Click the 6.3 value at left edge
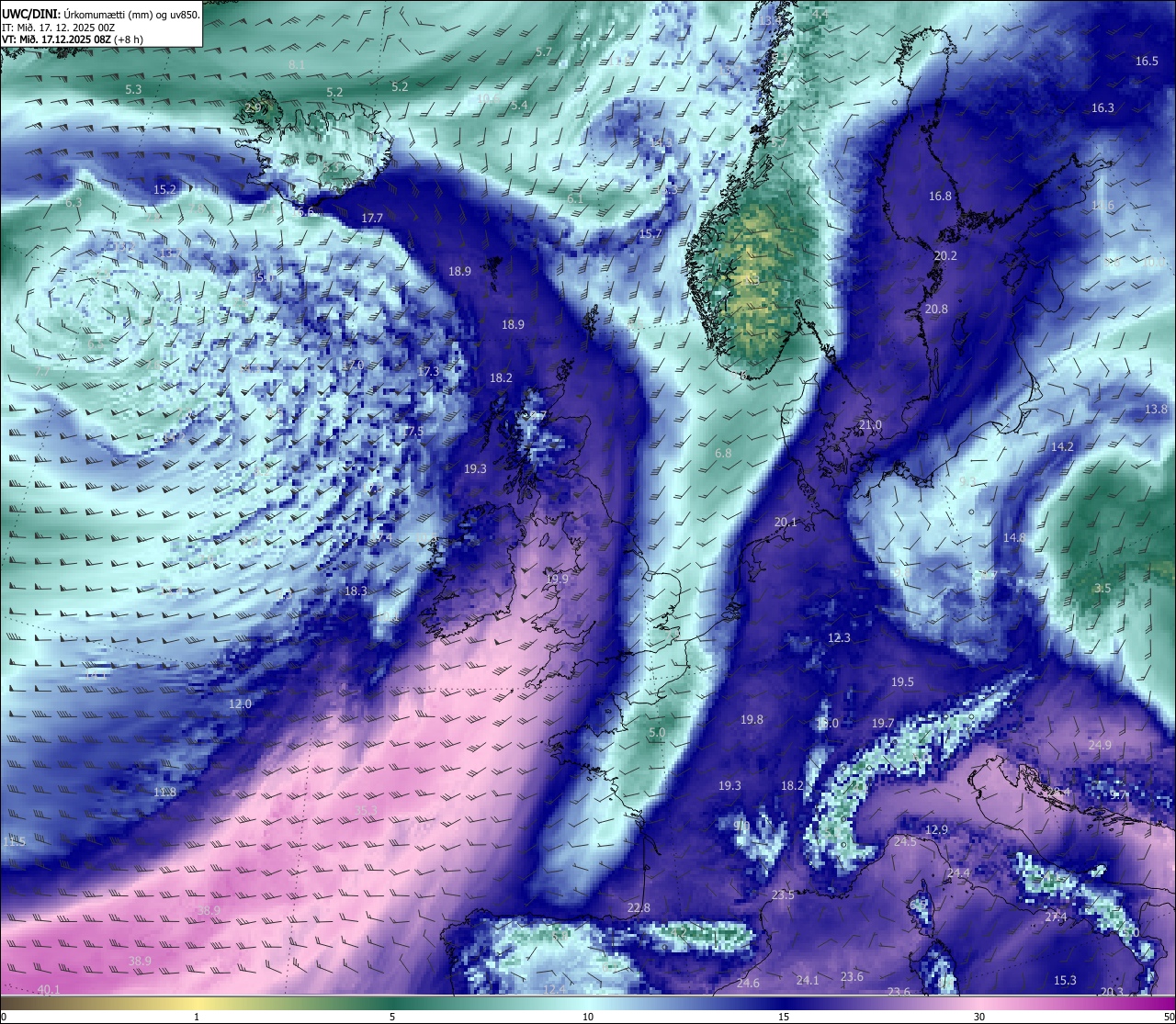1176x1024 pixels. 73,202
